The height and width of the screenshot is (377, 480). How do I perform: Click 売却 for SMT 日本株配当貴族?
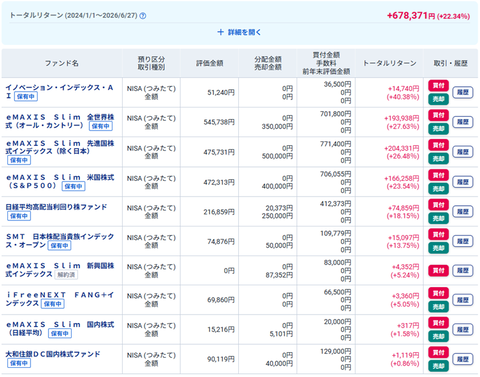[x=438, y=248]
